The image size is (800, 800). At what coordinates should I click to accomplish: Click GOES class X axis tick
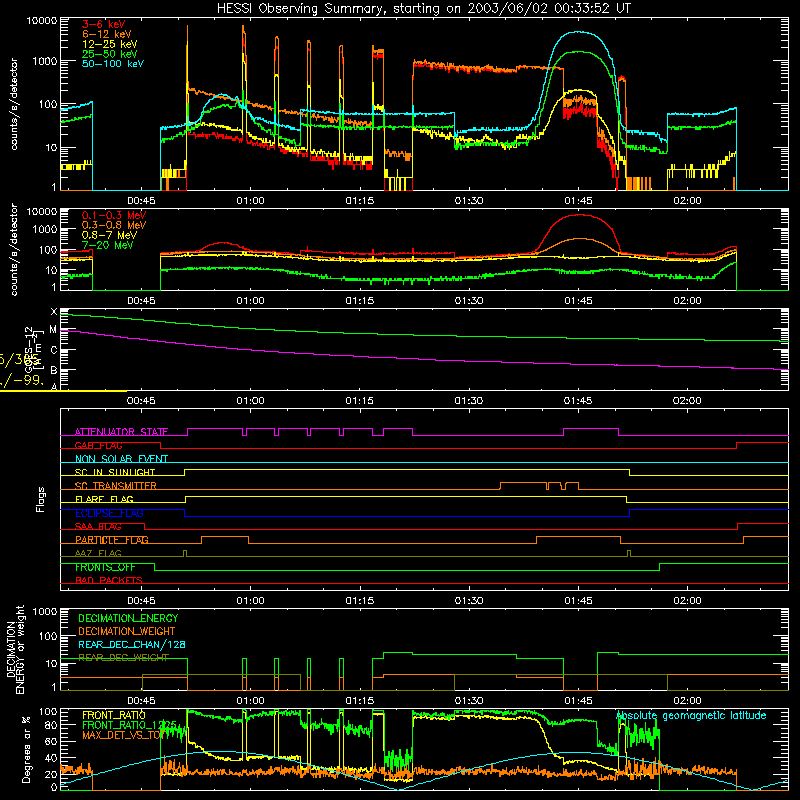(54, 312)
